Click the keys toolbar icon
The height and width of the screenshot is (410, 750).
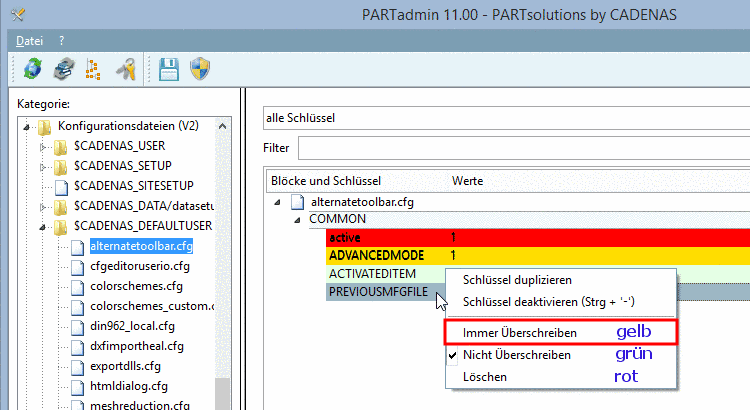(x=126, y=69)
